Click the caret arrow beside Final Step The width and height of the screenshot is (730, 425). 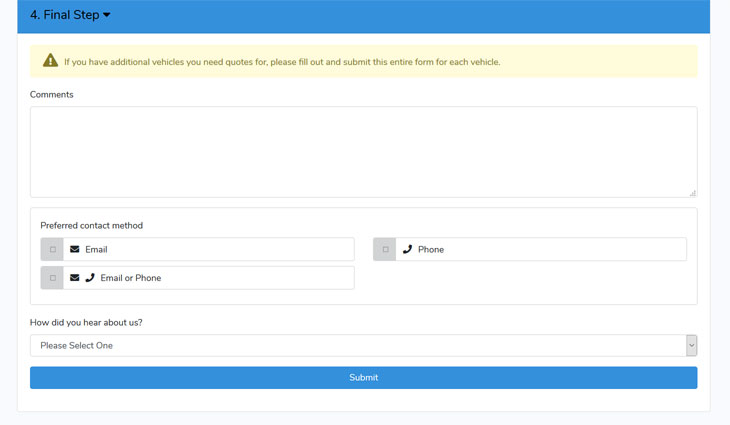click(x=107, y=15)
